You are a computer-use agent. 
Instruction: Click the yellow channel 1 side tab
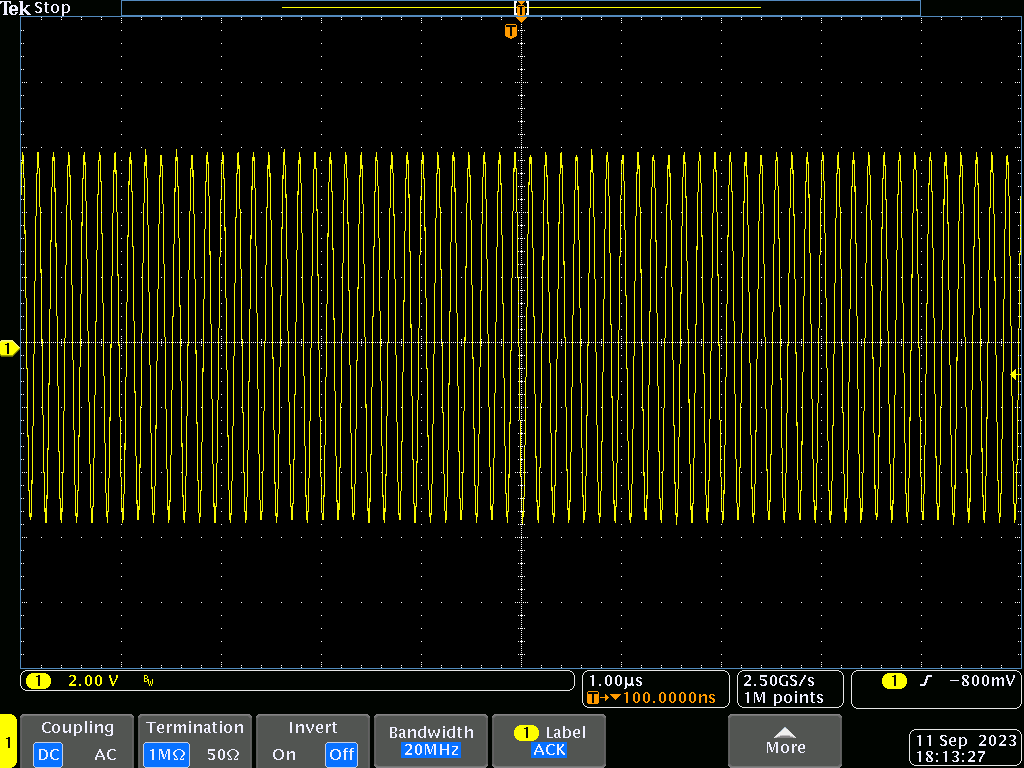click(8, 742)
